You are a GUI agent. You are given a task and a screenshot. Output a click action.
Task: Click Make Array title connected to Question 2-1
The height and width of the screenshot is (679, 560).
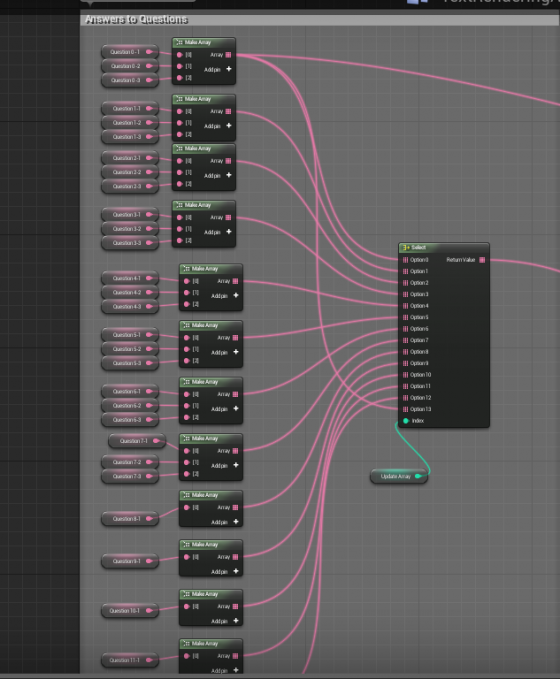coord(204,149)
